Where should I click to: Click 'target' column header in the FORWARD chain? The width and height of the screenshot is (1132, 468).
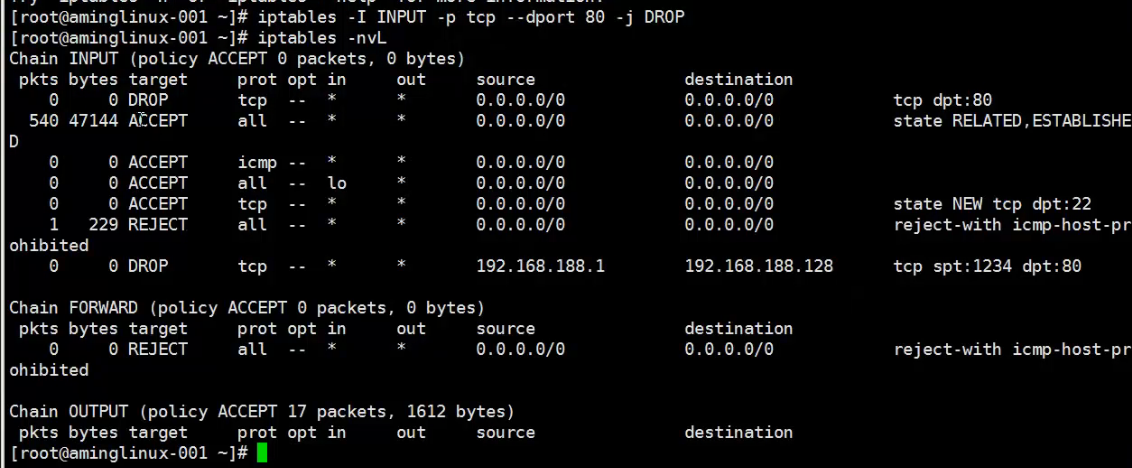click(158, 329)
